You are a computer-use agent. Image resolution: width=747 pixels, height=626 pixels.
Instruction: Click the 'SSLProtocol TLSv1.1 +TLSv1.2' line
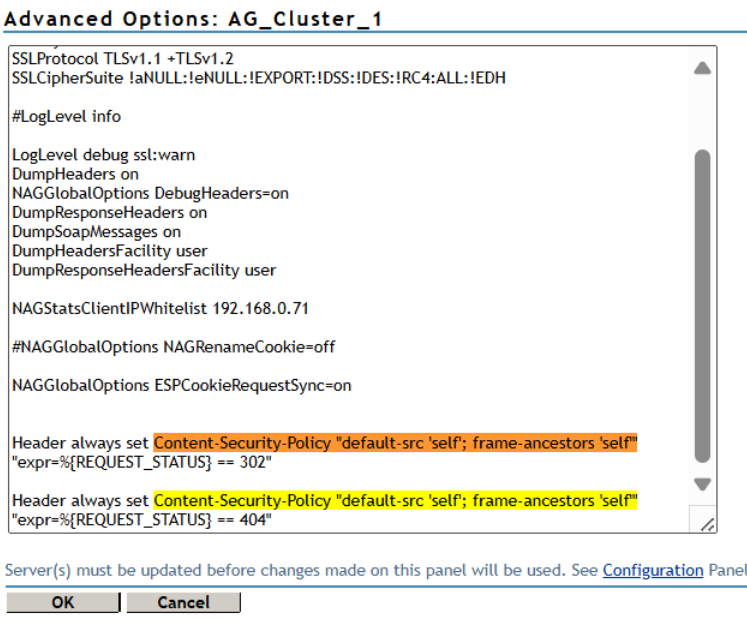(123, 59)
